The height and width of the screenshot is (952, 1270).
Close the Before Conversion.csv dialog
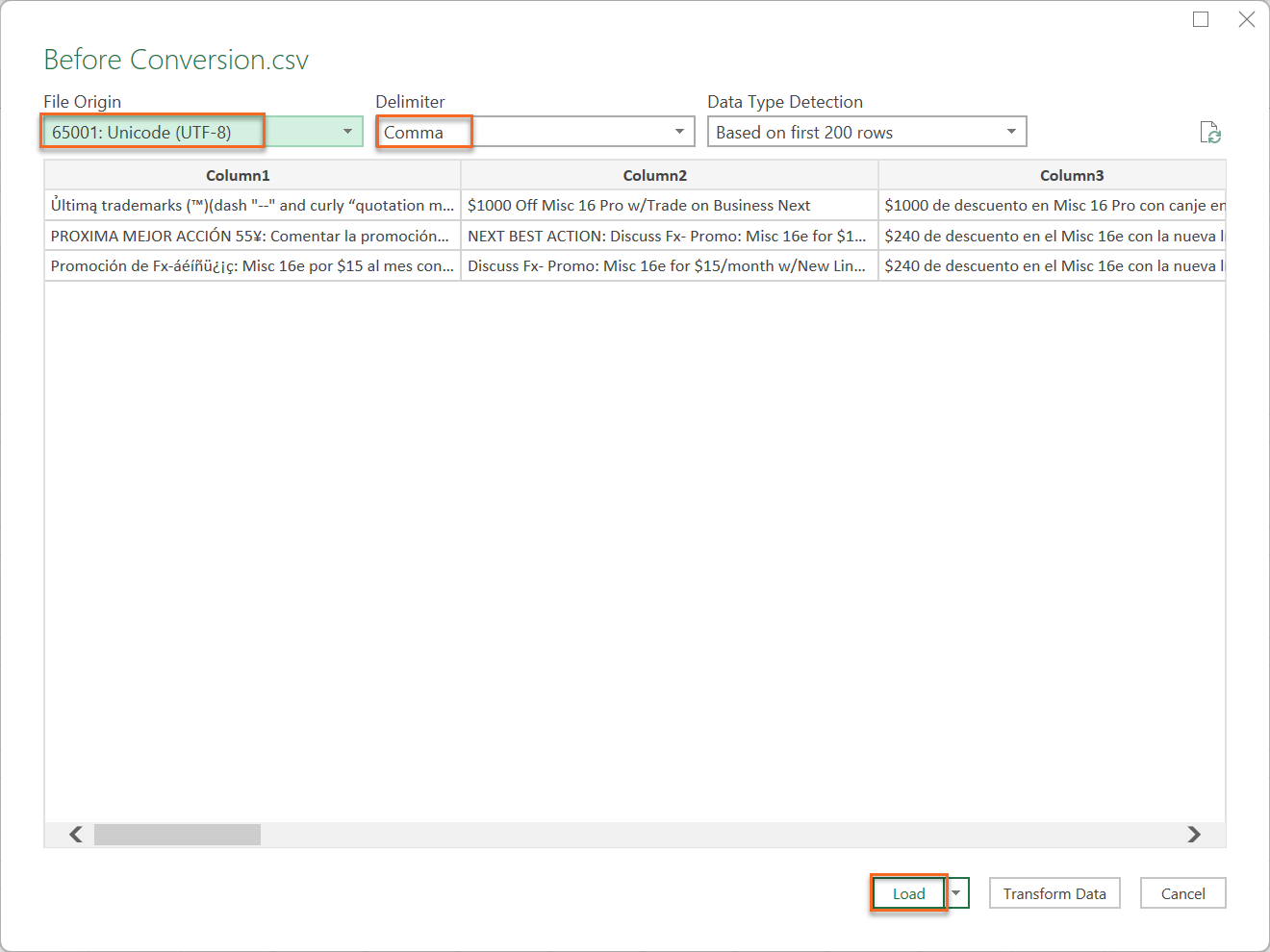1247,19
